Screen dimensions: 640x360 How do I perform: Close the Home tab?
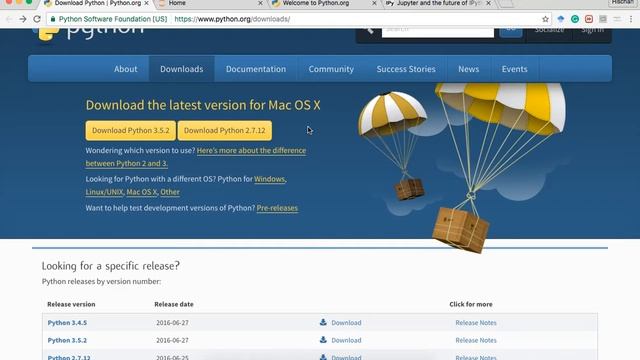260,3
